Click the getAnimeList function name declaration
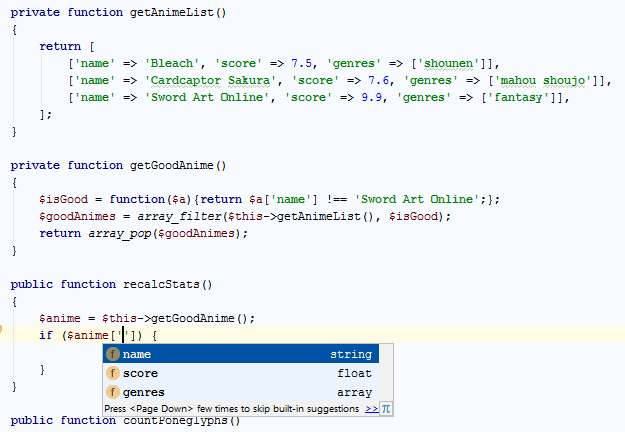Screen dimensions: 625x432 pyautogui.click(x=172, y=12)
